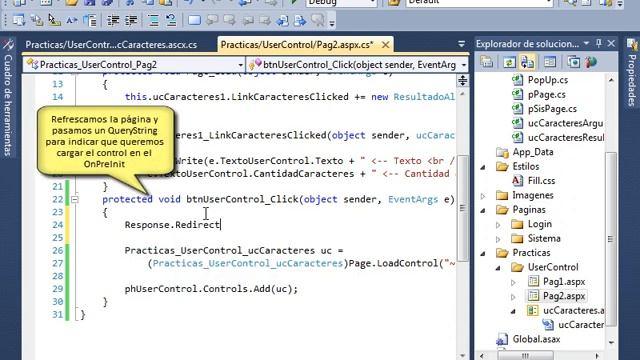
Task: Open Propiedades side tab
Action: 632,73
